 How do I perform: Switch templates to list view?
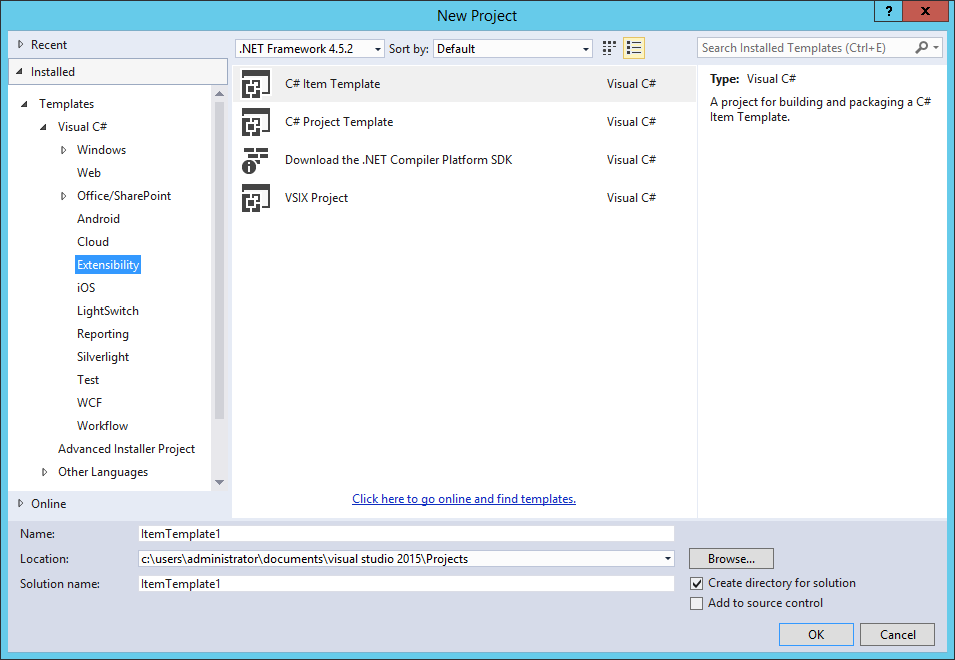point(633,48)
